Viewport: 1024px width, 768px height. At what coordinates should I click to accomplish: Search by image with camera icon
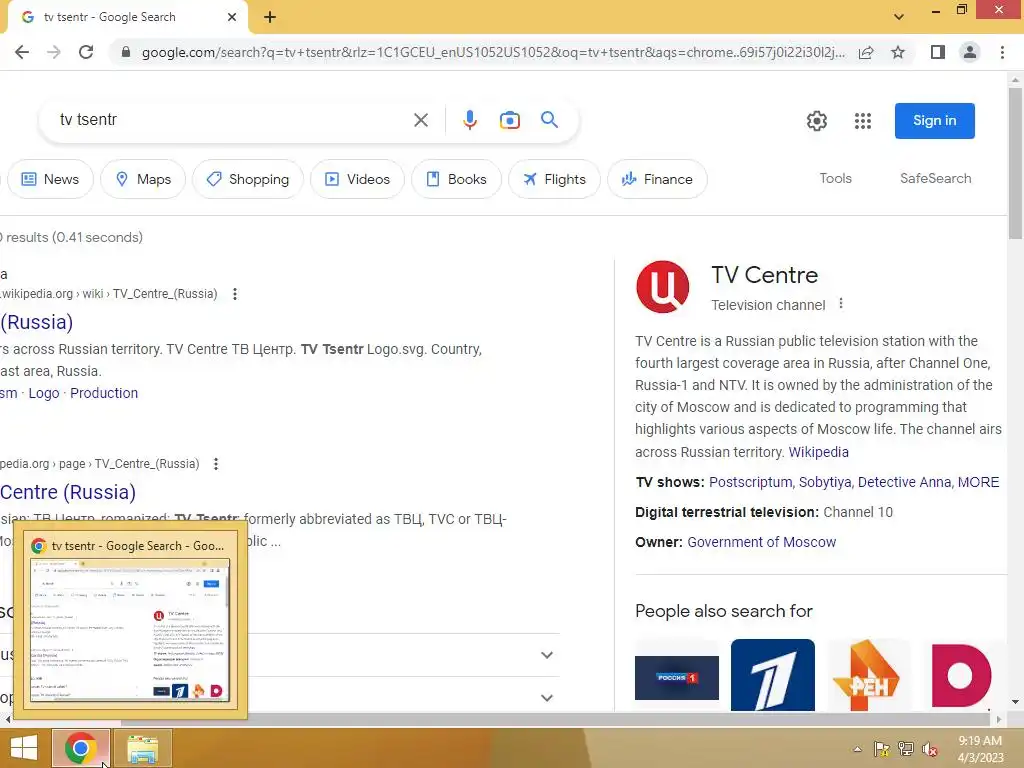pyautogui.click(x=509, y=120)
